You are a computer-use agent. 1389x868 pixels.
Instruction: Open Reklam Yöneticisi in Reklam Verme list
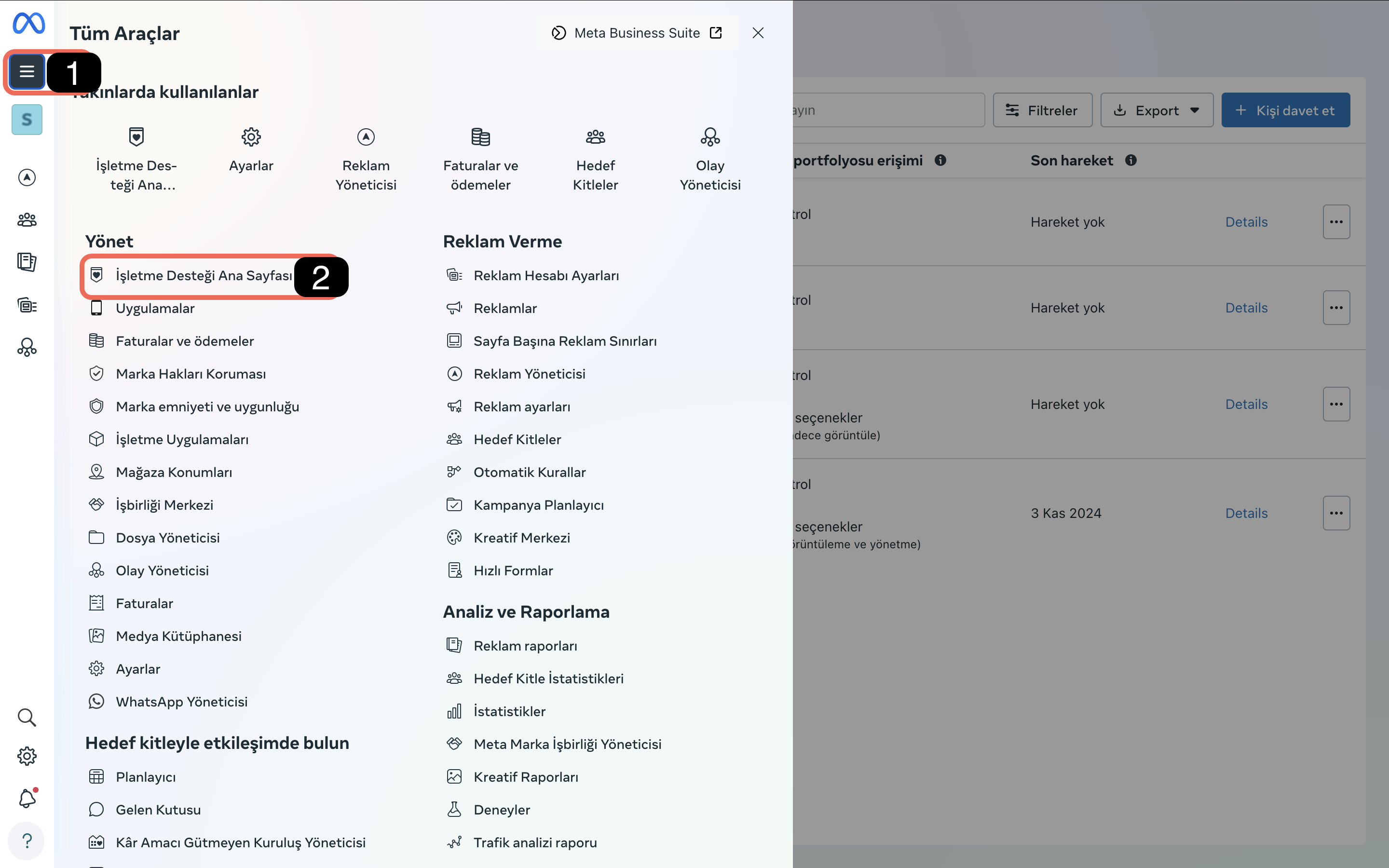pos(517,374)
